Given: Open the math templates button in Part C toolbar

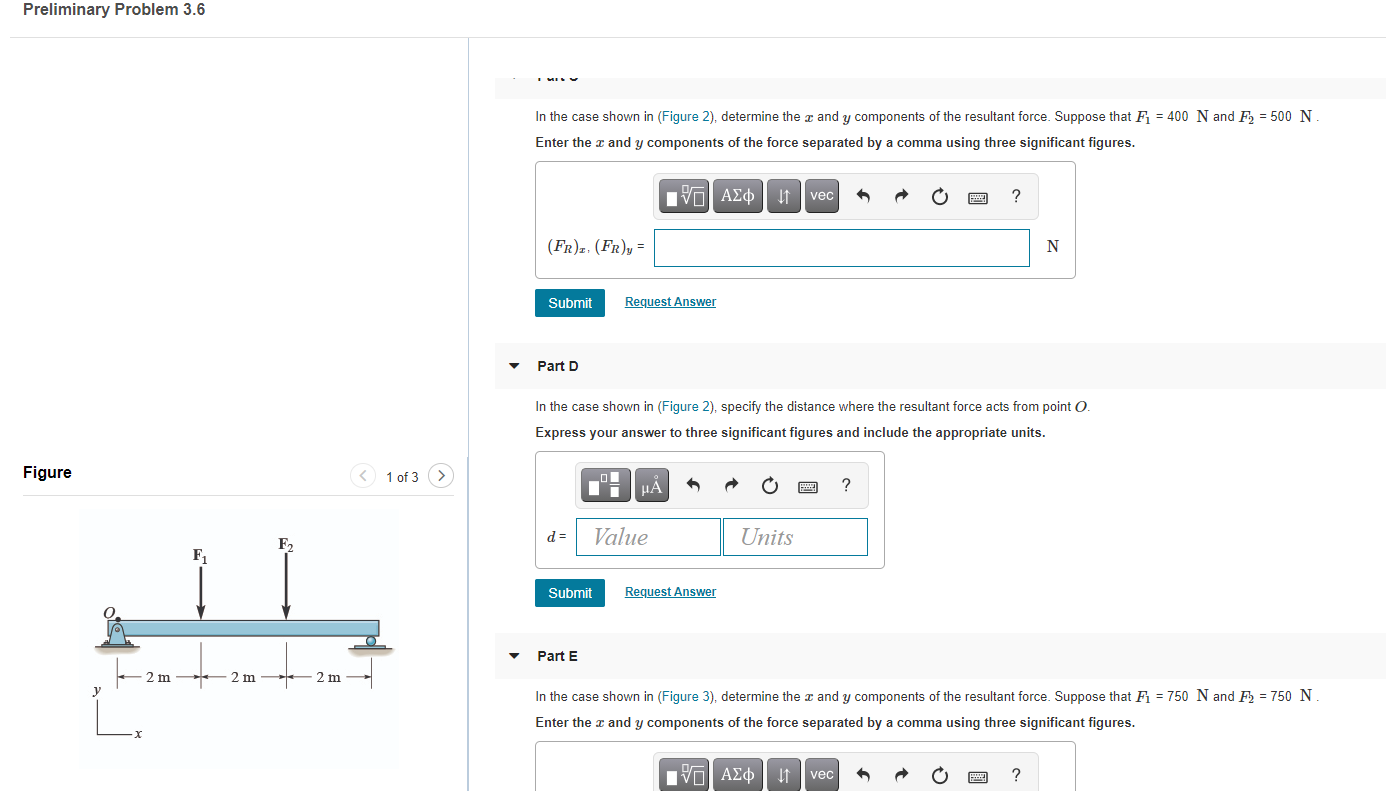Looking at the screenshot, I should click(685, 196).
